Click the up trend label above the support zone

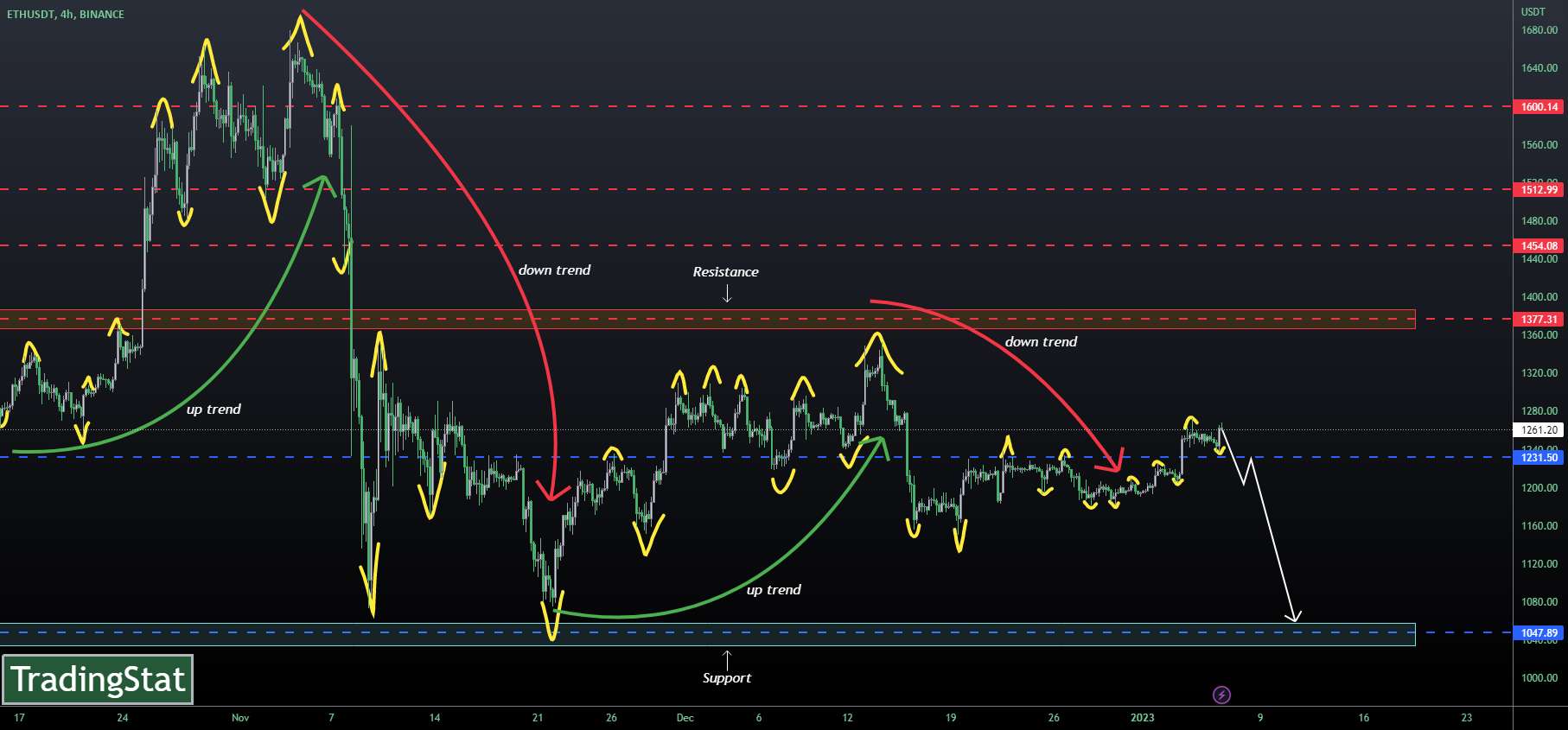[774, 590]
